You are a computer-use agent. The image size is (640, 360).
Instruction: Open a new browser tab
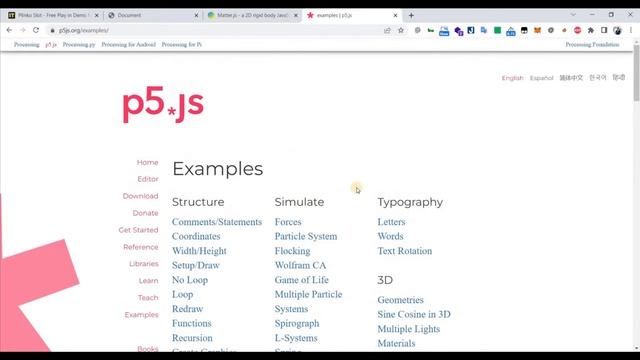tap(411, 16)
